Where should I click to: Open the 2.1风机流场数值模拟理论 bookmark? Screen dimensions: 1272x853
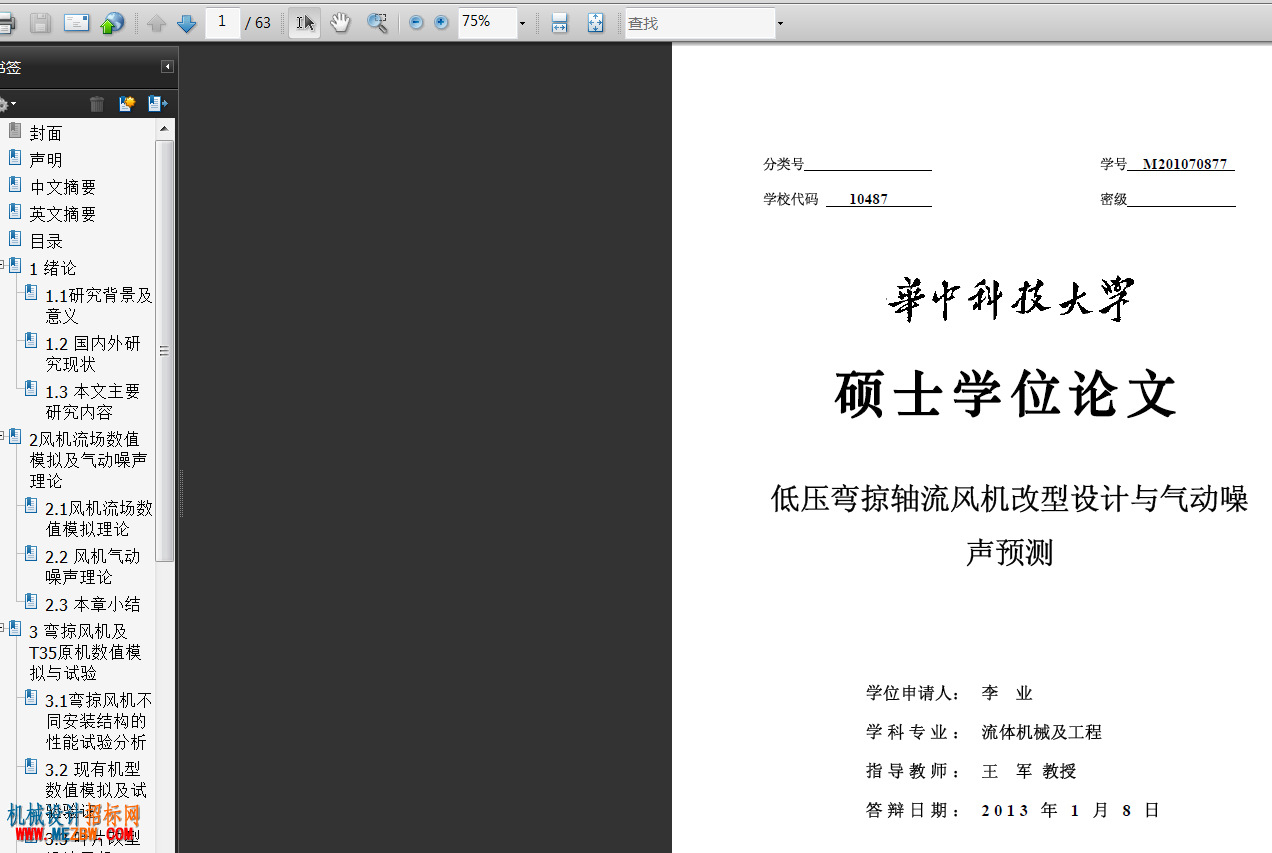coord(99,518)
